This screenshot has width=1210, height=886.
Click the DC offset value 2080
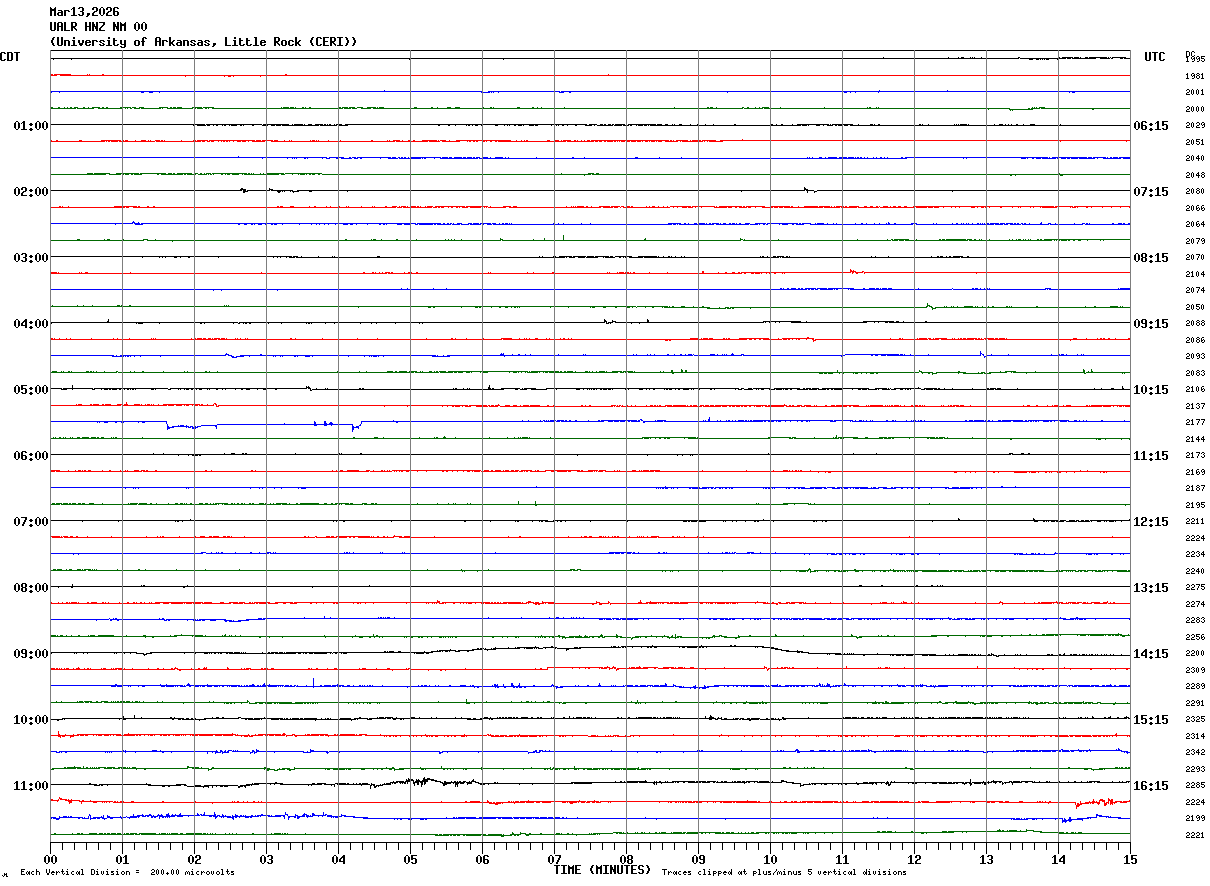click(x=1195, y=192)
